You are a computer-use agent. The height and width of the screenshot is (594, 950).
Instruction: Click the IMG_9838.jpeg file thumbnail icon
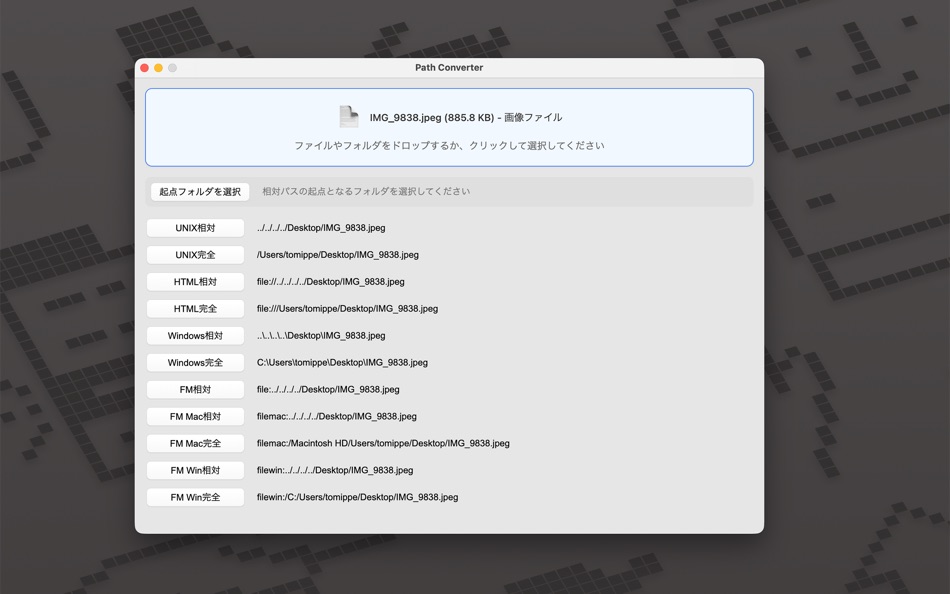click(349, 116)
